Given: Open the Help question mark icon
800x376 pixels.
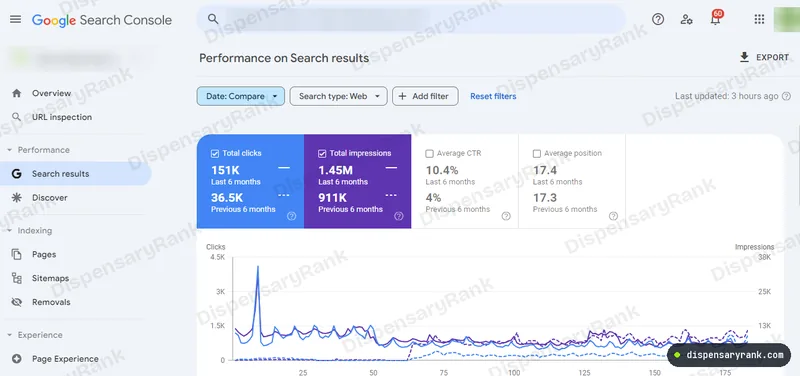Looking at the screenshot, I should click(x=658, y=19).
